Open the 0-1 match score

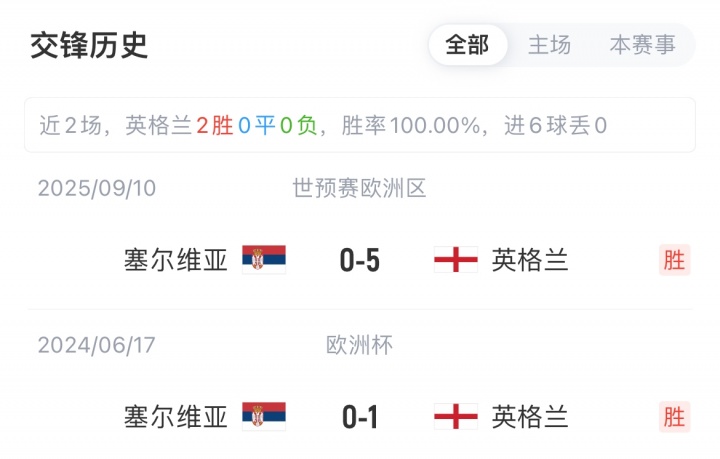point(360,417)
